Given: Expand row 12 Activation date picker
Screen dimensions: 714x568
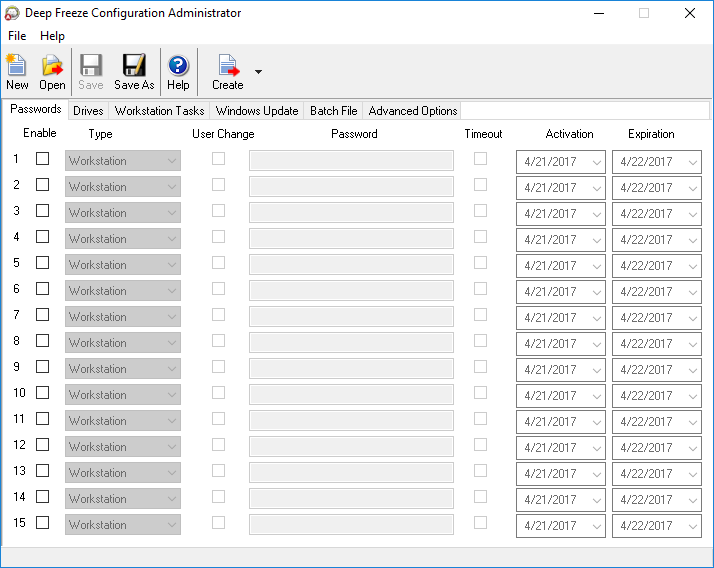Looking at the screenshot, I should 597,448.
